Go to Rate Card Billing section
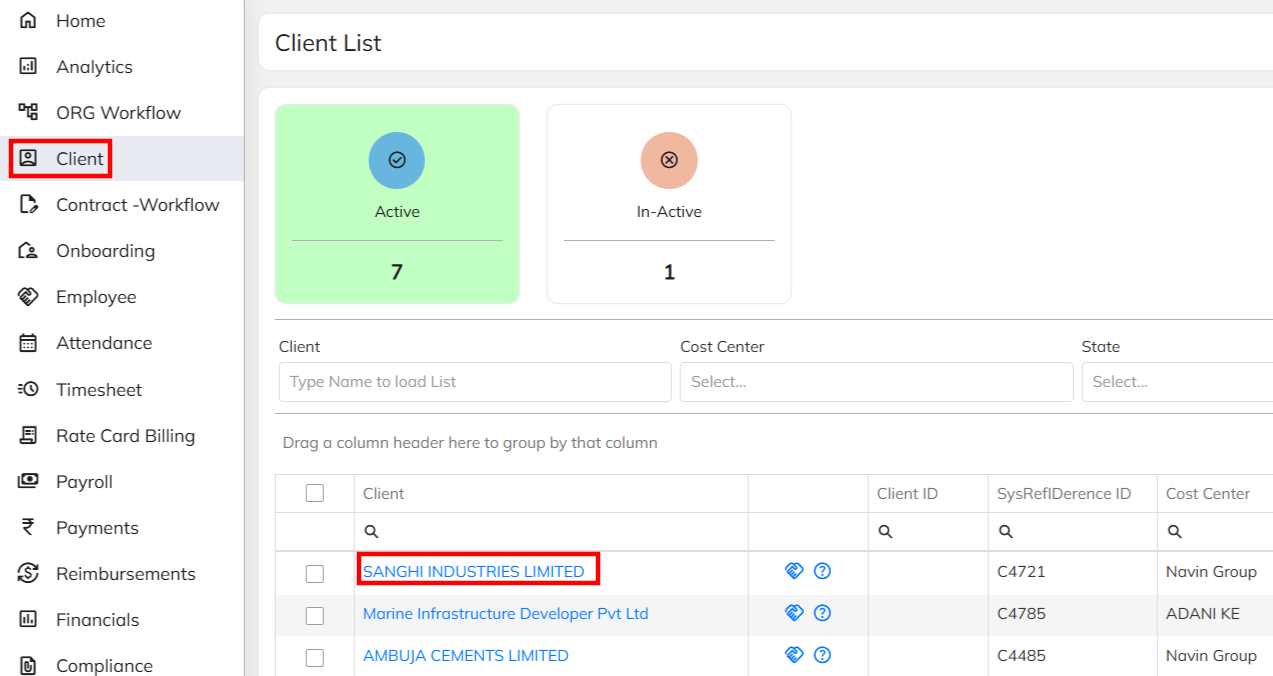This screenshot has width=1273, height=676. 125,435
